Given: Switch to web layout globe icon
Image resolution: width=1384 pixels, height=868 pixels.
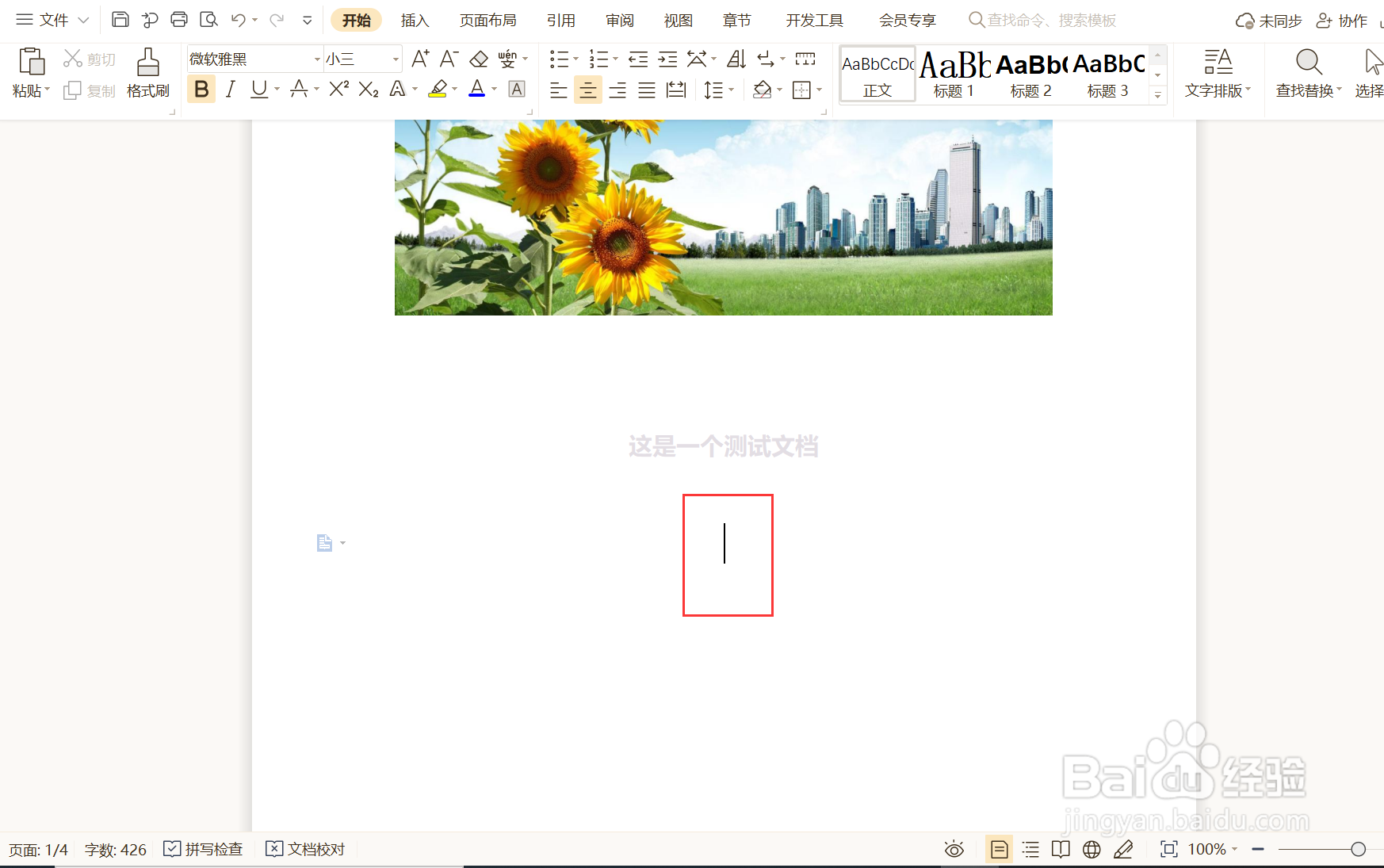Looking at the screenshot, I should (1092, 850).
